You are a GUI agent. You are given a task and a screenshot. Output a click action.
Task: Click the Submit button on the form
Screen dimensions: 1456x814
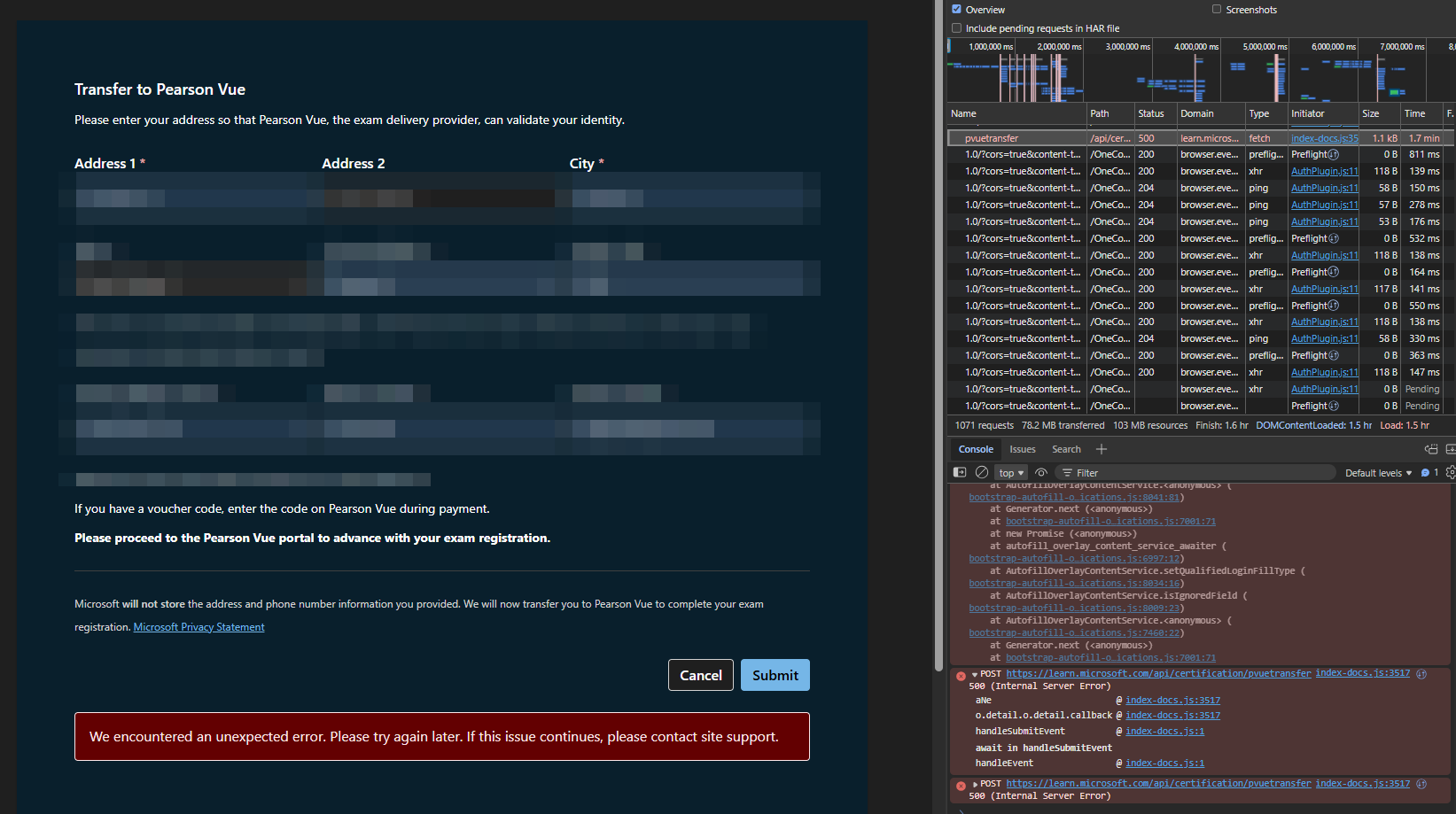pos(775,675)
